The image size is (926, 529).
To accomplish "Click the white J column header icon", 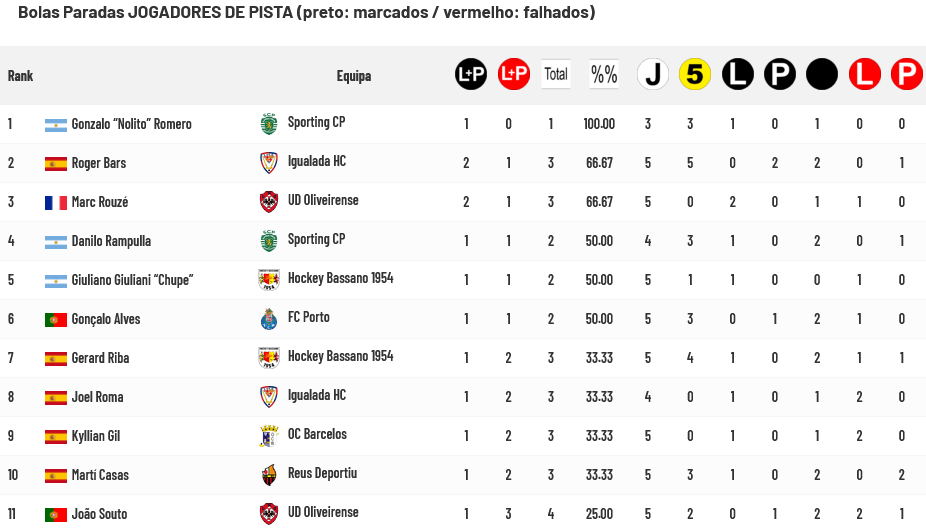I will click(x=653, y=74).
